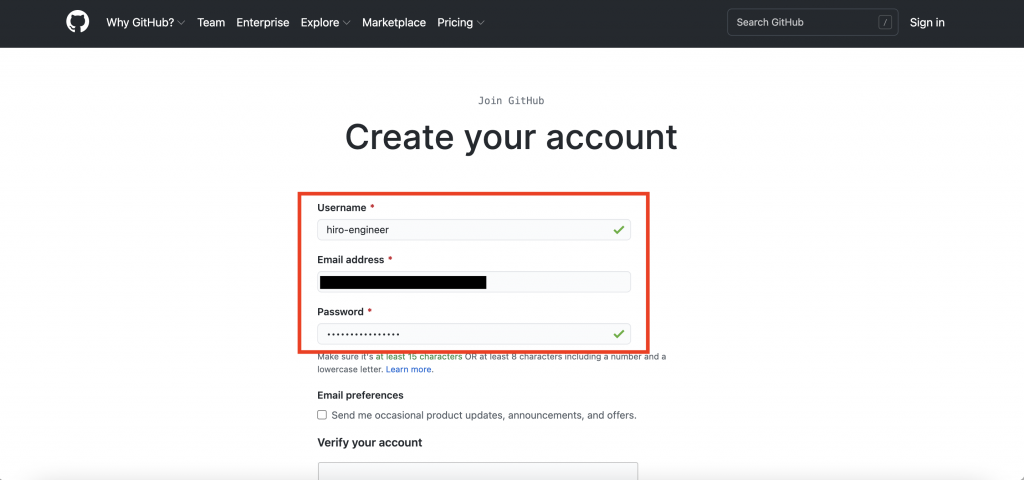Expand the Why GitHub? dropdown

click(146, 22)
